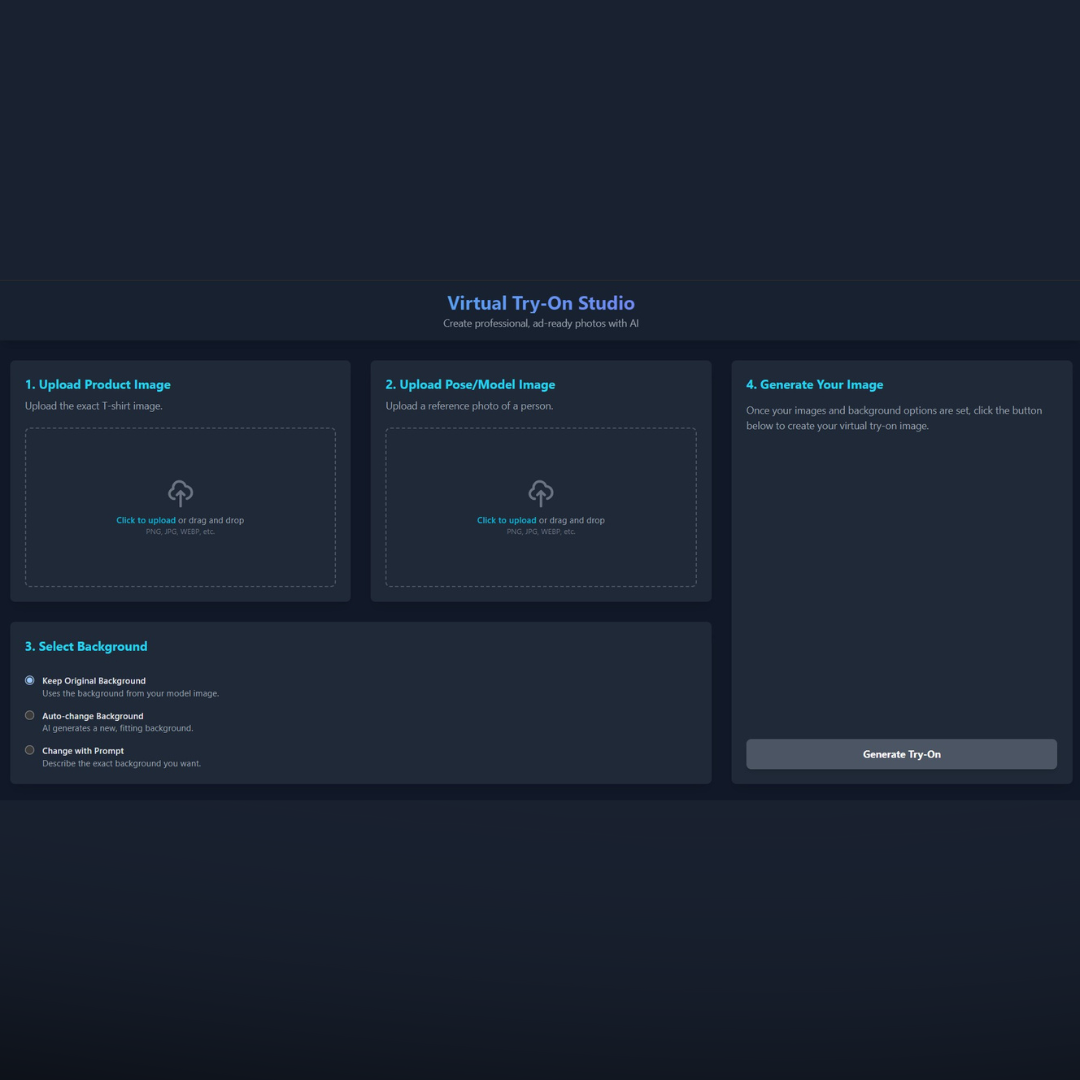The width and height of the screenshot is (1080, 1080).
Task: Click the file formats text in product drop zone
Action: [180, 532]
